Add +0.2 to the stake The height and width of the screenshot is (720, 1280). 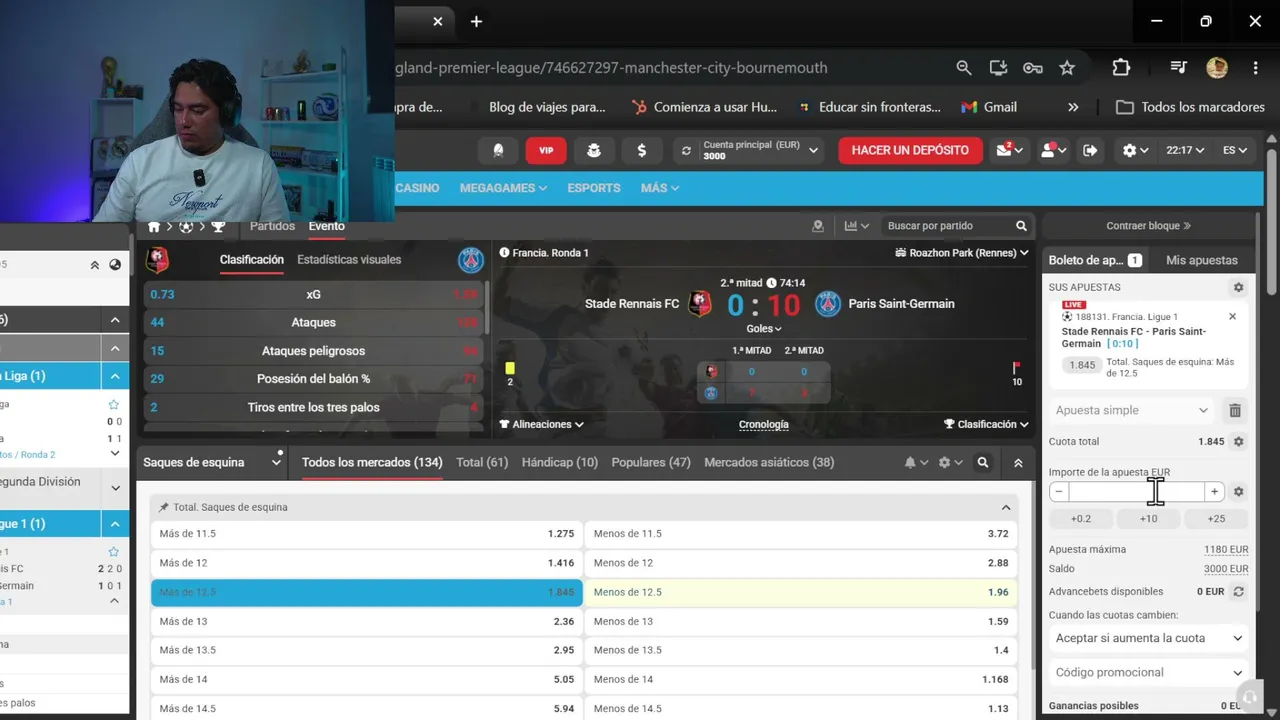pos(1081,518)
